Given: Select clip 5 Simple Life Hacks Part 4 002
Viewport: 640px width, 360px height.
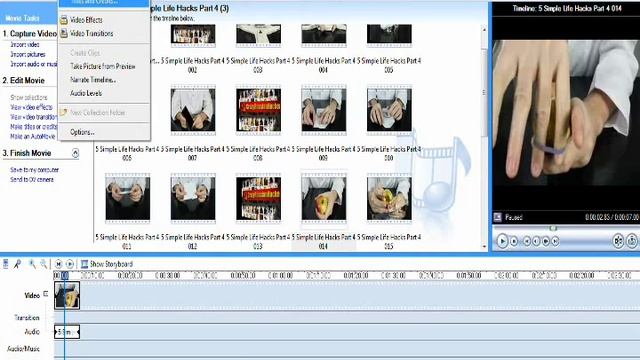Looking at the screenshot, I should [x=193, y=35].
